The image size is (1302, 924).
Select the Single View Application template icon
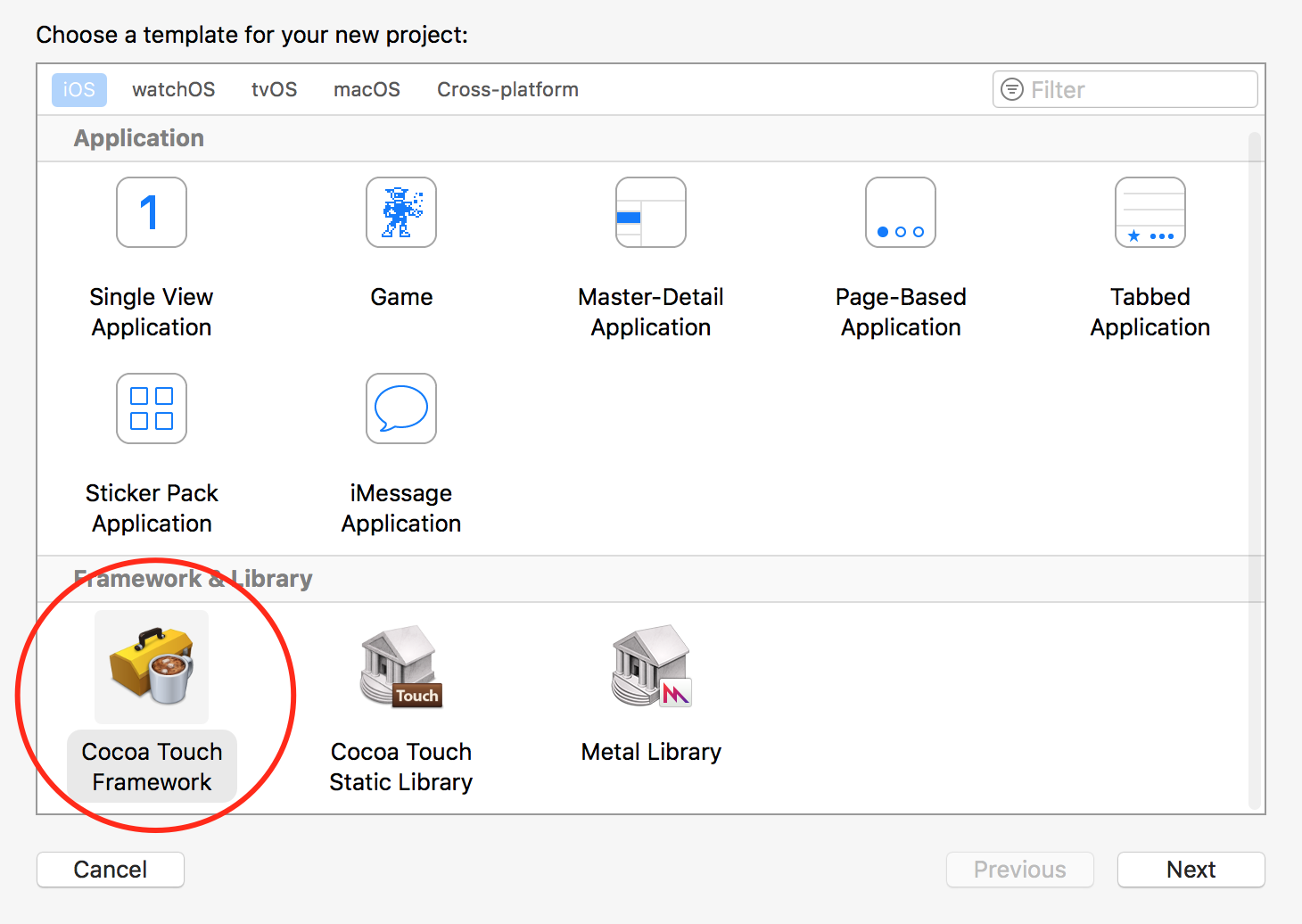(x=152, y=212)
